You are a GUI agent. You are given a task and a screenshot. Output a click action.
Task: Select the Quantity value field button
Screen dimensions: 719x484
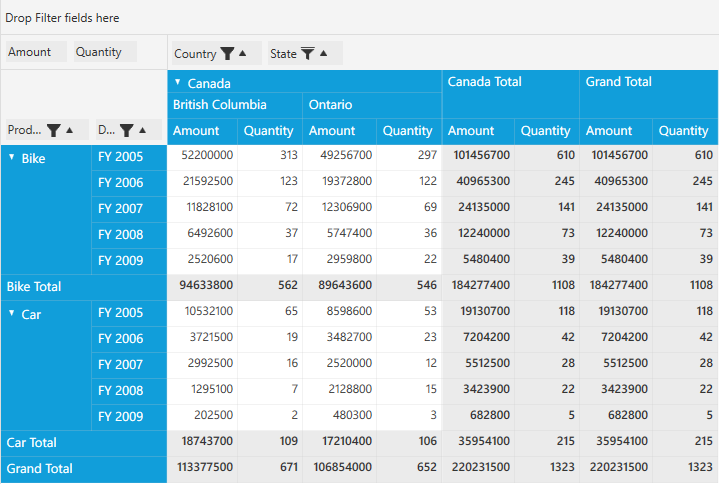coord(104,52)
